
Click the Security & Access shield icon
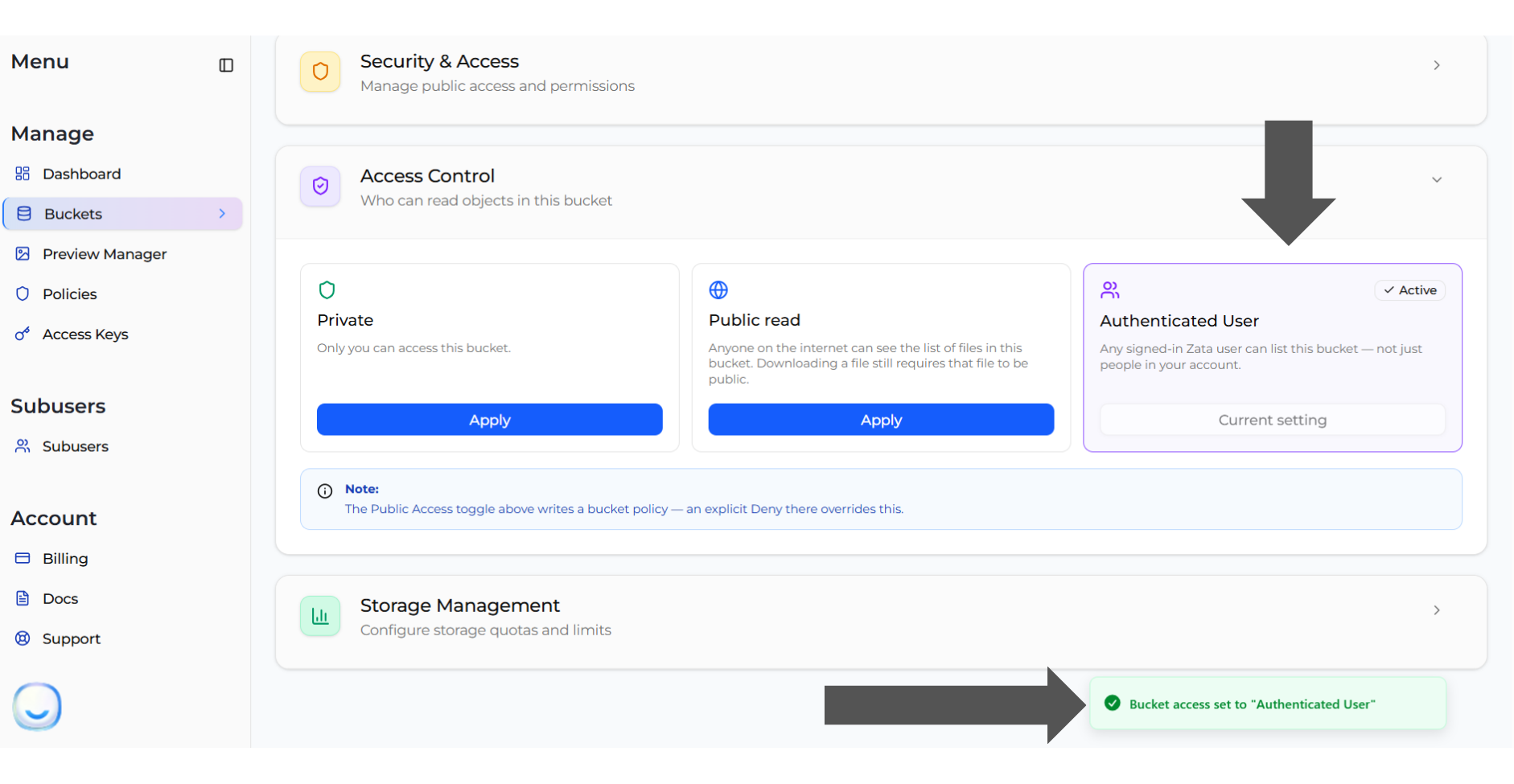[320, 72]
